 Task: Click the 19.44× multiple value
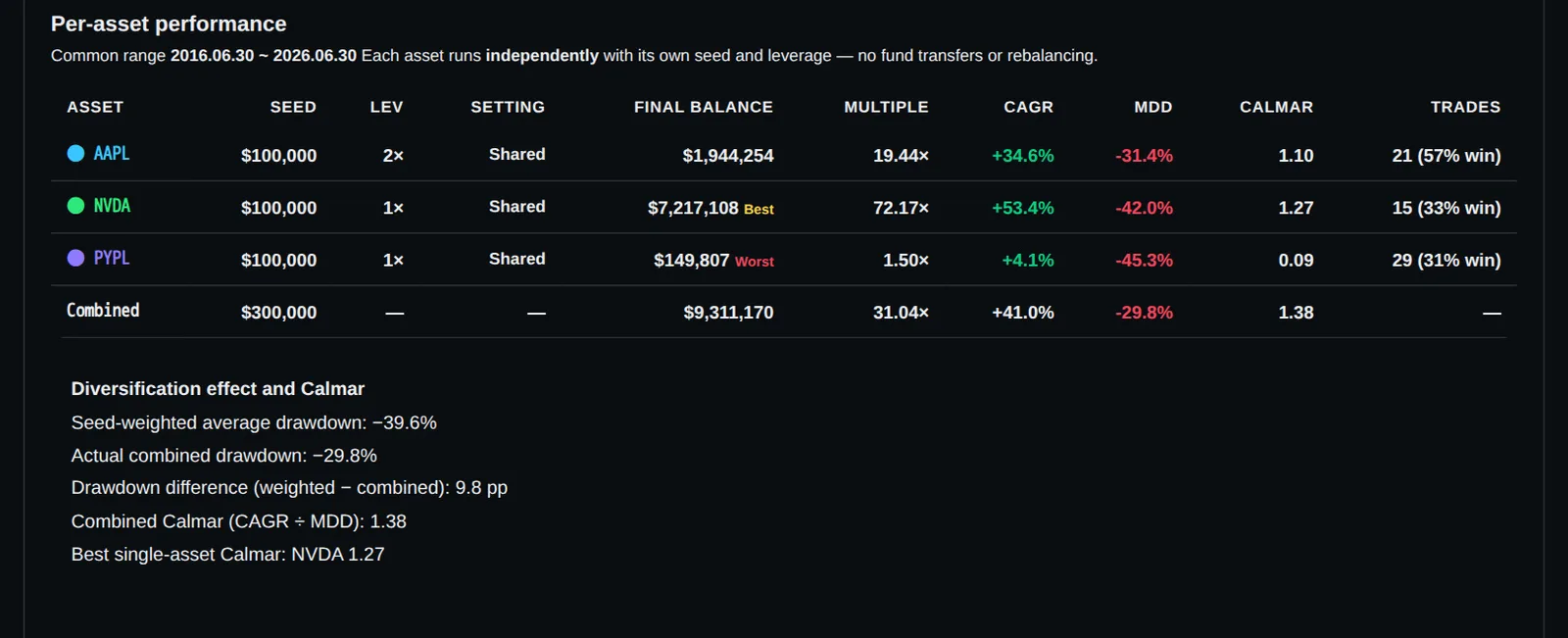pyautogui.click(x=901, y=155)
